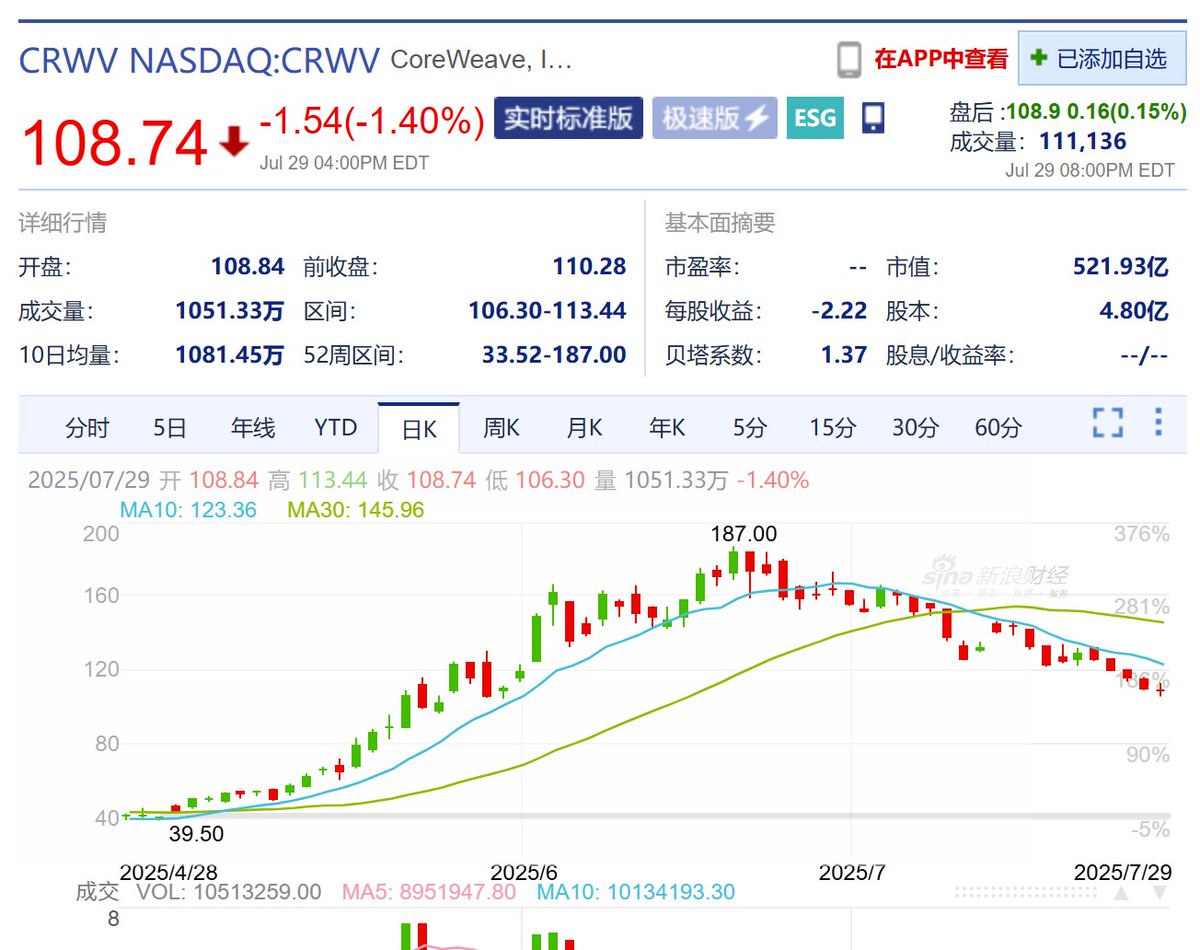Click the MA30: 145.96 indicator label
Viewport: 1200px width, 950px height.
tap(356, 510)
